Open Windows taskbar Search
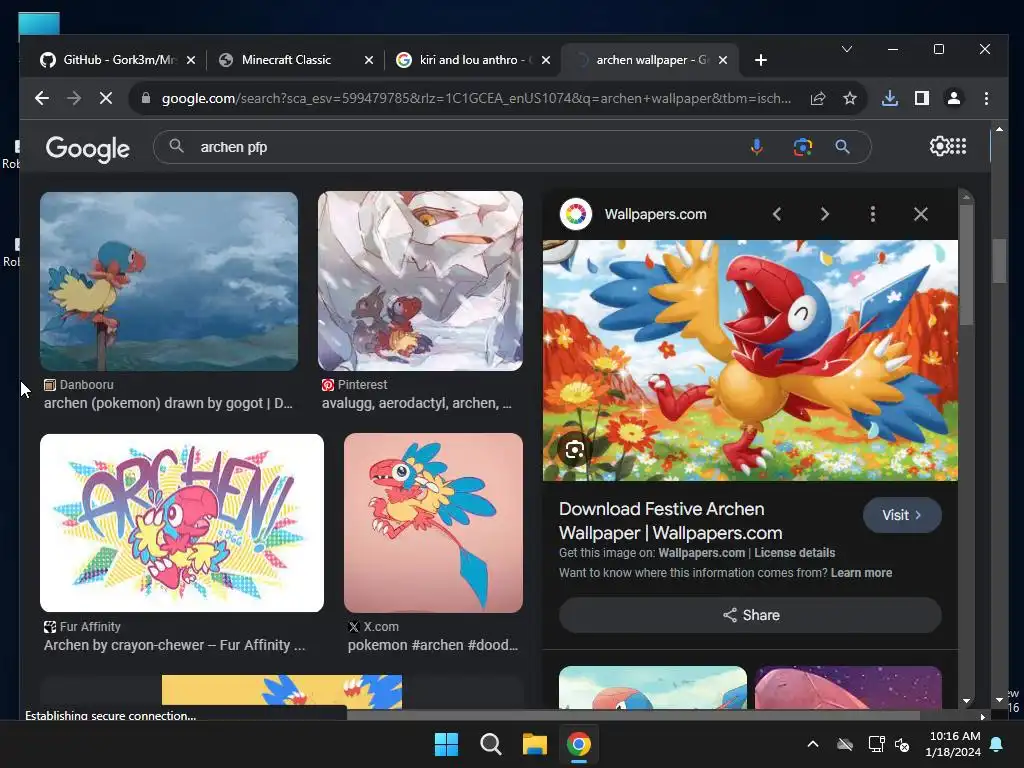This screenshot has width=1024, height=768. pos(490,744)
